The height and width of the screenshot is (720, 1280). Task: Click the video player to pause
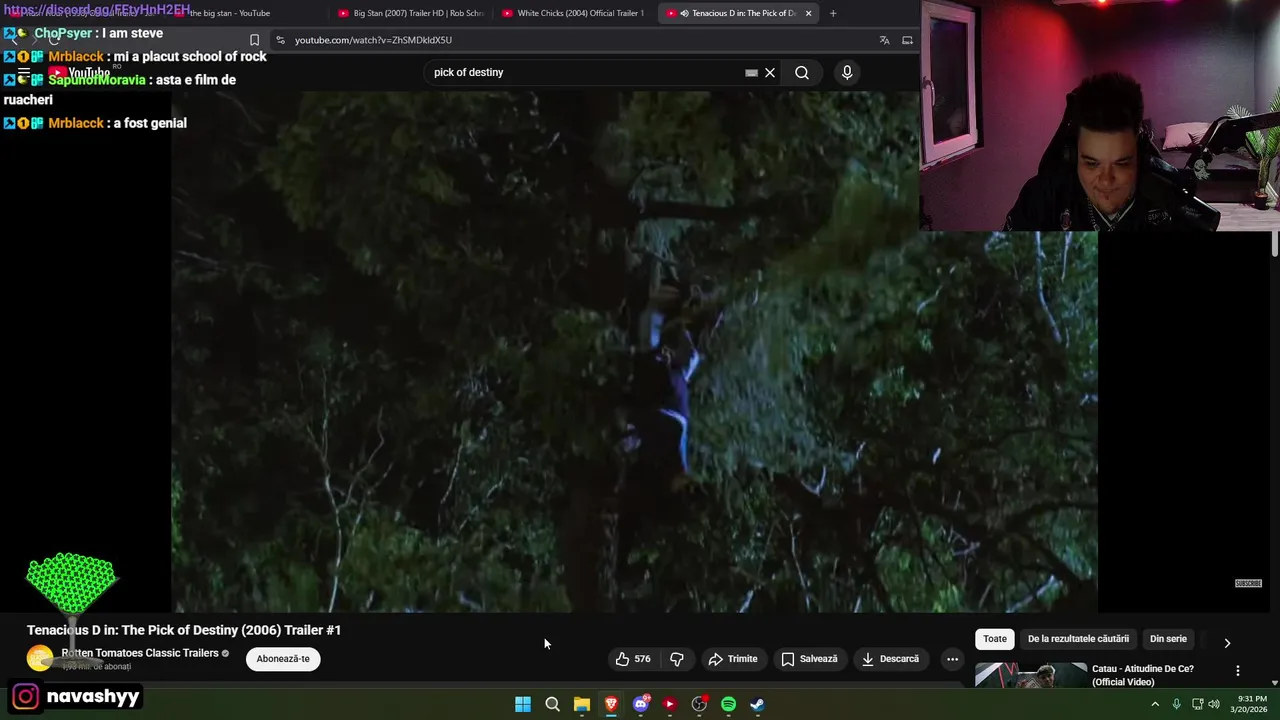point(634,351)
